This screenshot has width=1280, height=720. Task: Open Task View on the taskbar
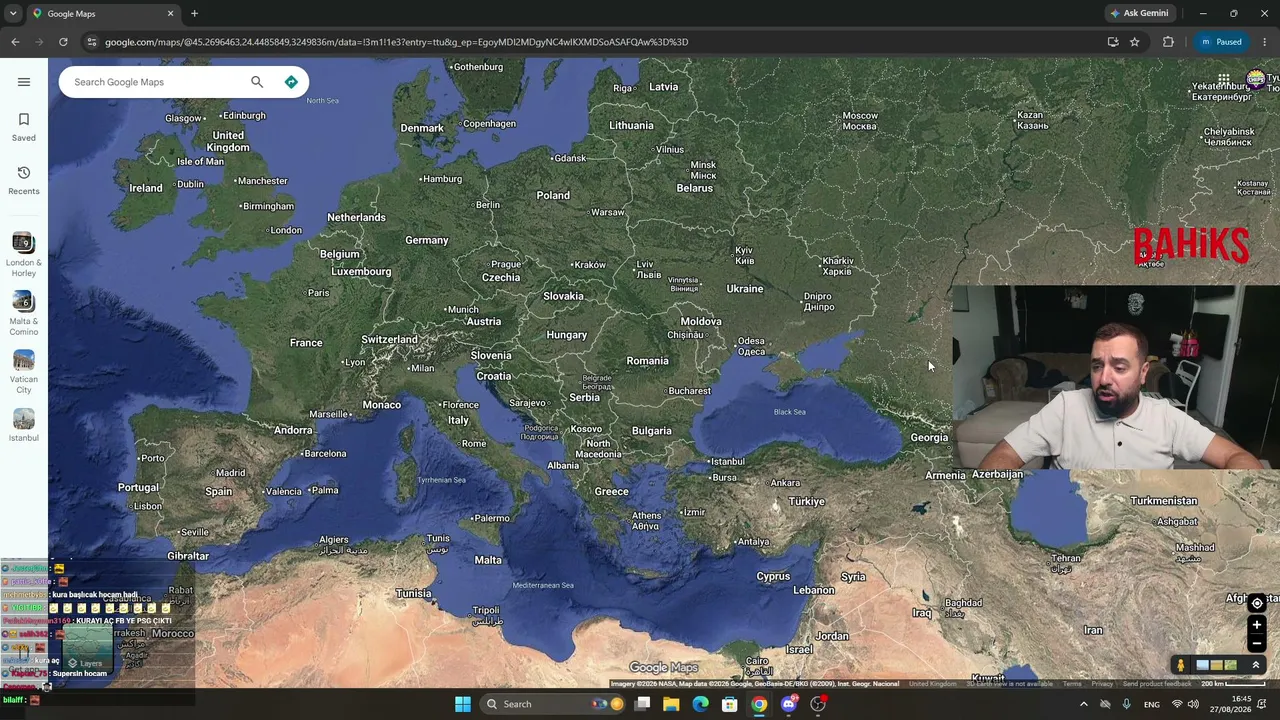click(x=642, y=704)
